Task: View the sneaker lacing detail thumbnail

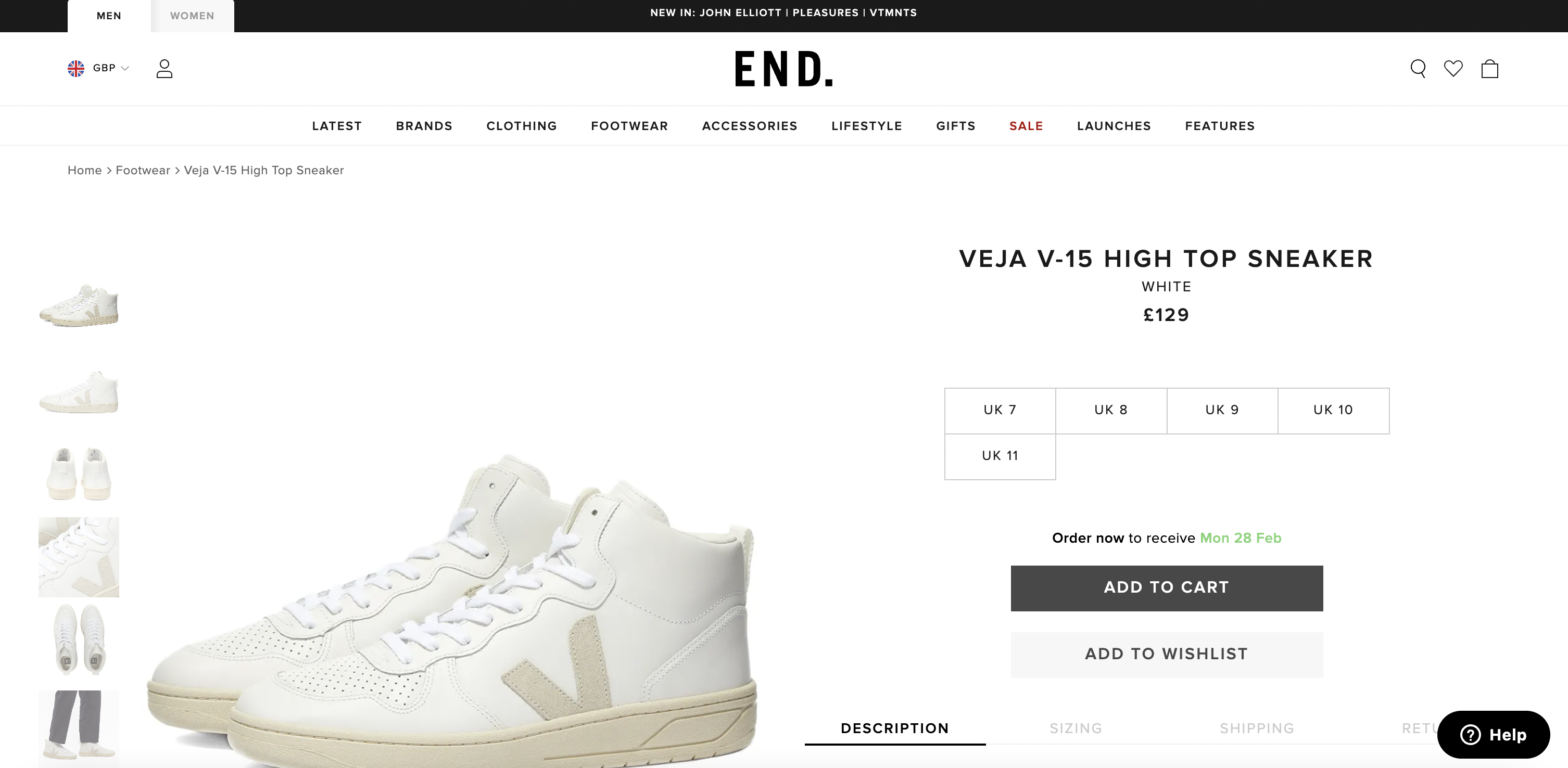Action: [79, 557]
